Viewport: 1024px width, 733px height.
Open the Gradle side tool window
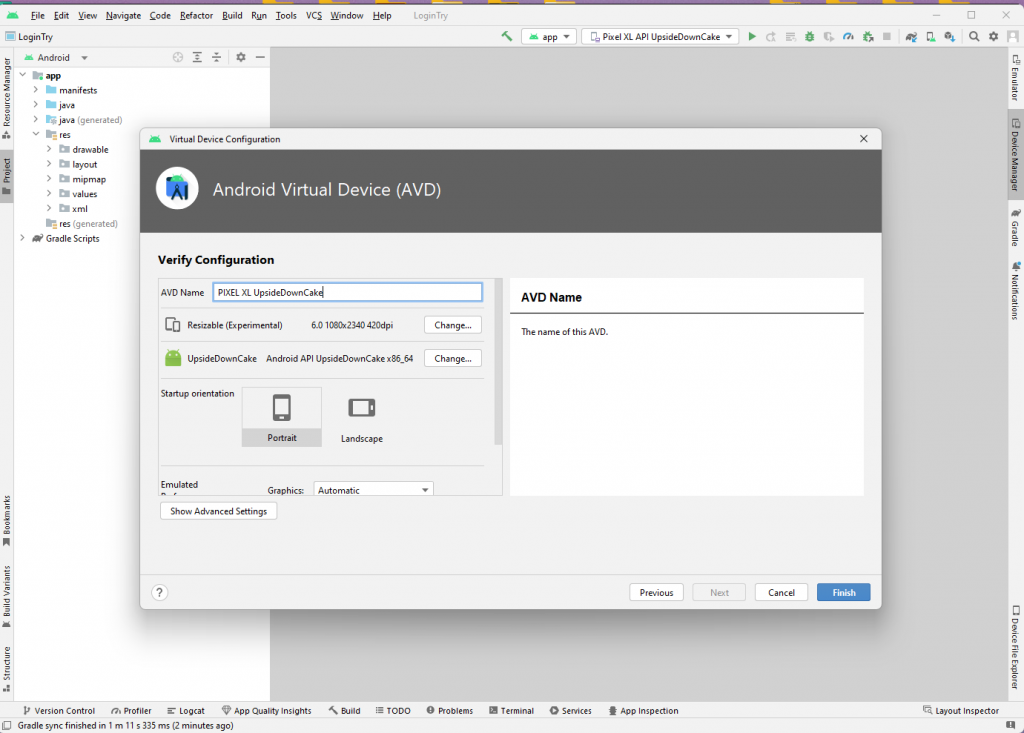click(1016, 227)
